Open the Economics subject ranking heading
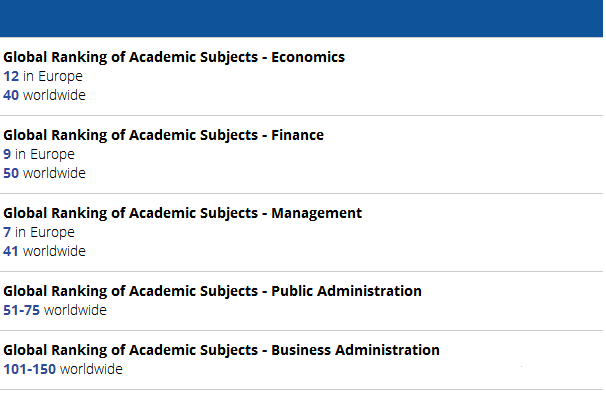Image resolution: width=606 pixels, height=393 pixels. click(x=174, y=57)
